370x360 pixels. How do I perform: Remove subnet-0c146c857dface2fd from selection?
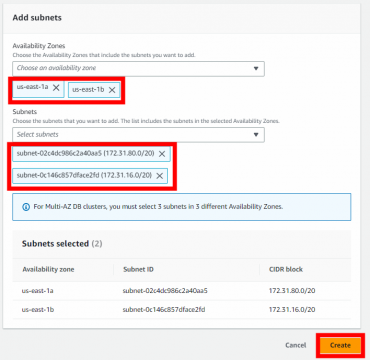point(160,176)
